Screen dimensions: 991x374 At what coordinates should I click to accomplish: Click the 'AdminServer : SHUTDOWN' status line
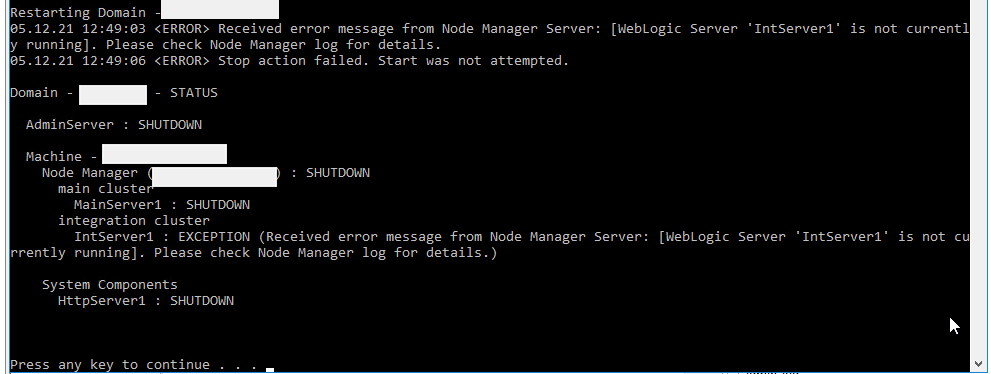(x=114, y=124)
